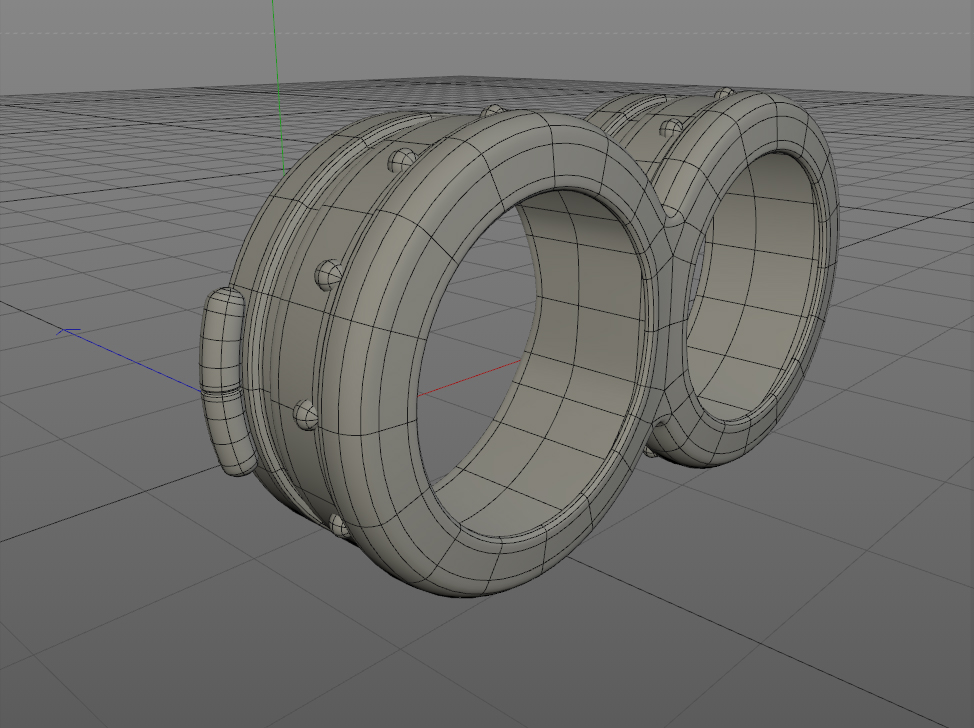The width and height of the screenshot is (974, 728).
Task: Select the lowest rivet on the nearer eyepiece
Action: point(339,527)
